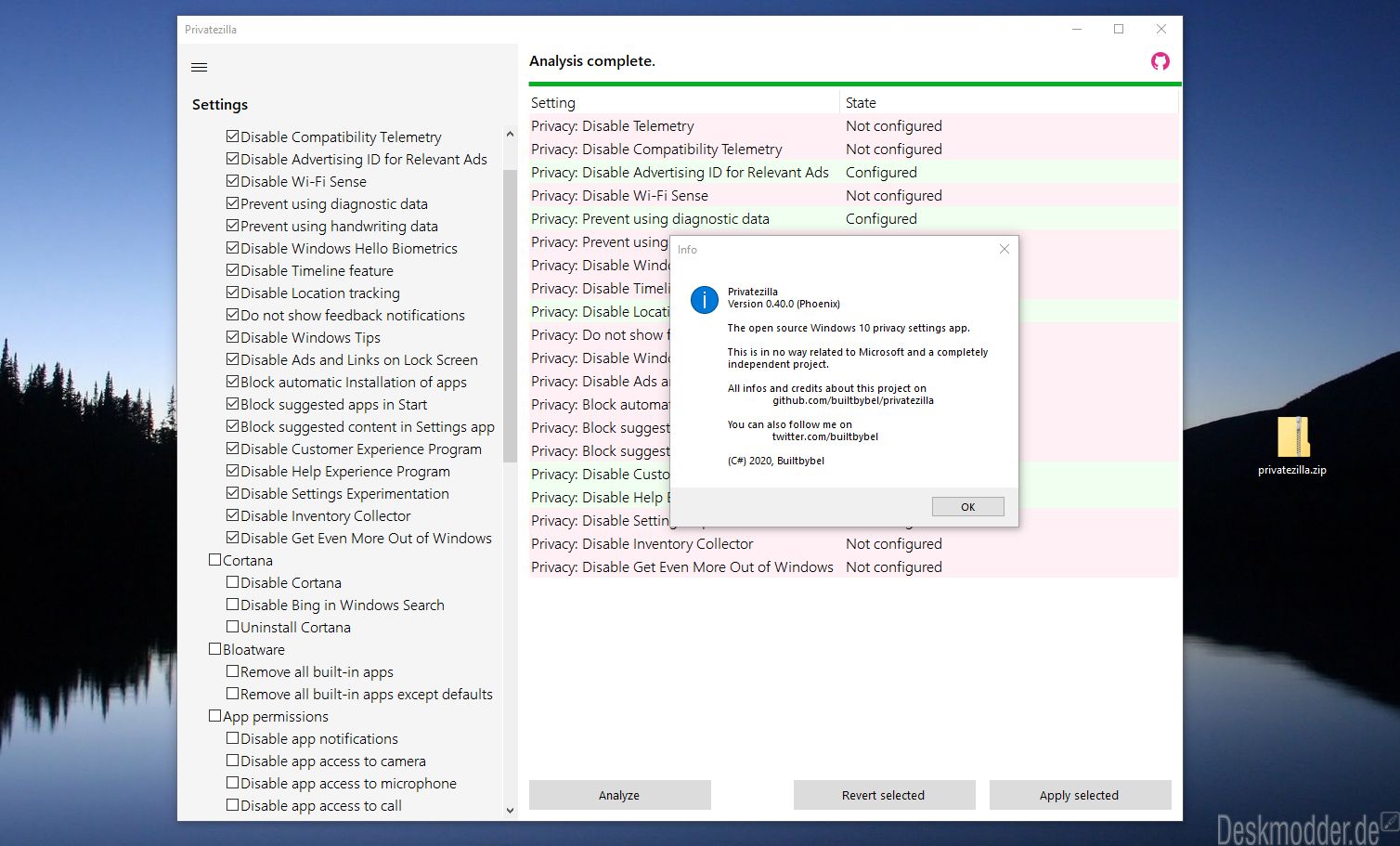
Task: Uncheck Disable Settings Experimentation
Action: click(233, 493)
